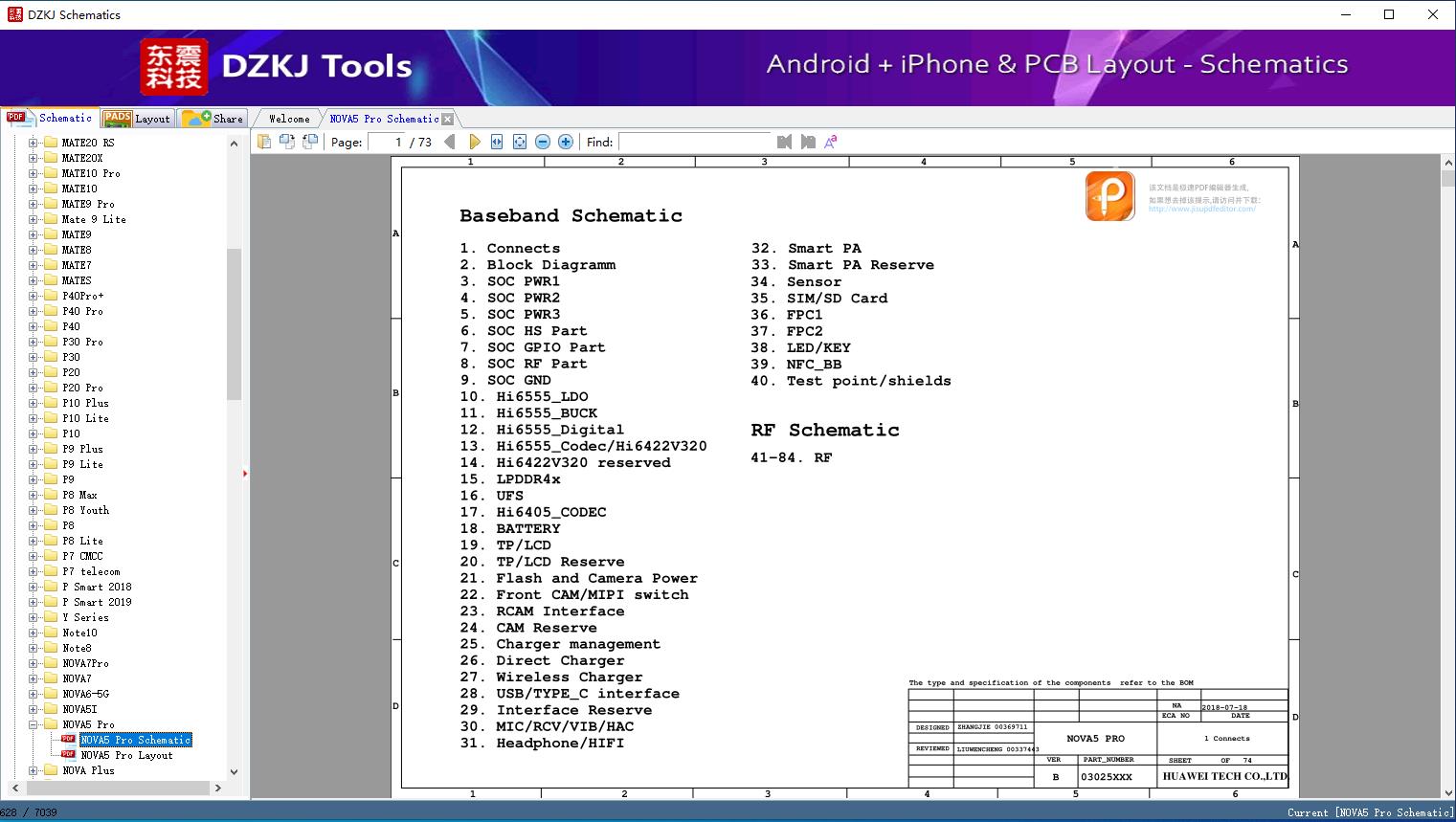Expand the MATE10 Pro folder
The image size is (1456, 822).
point(34,173)
